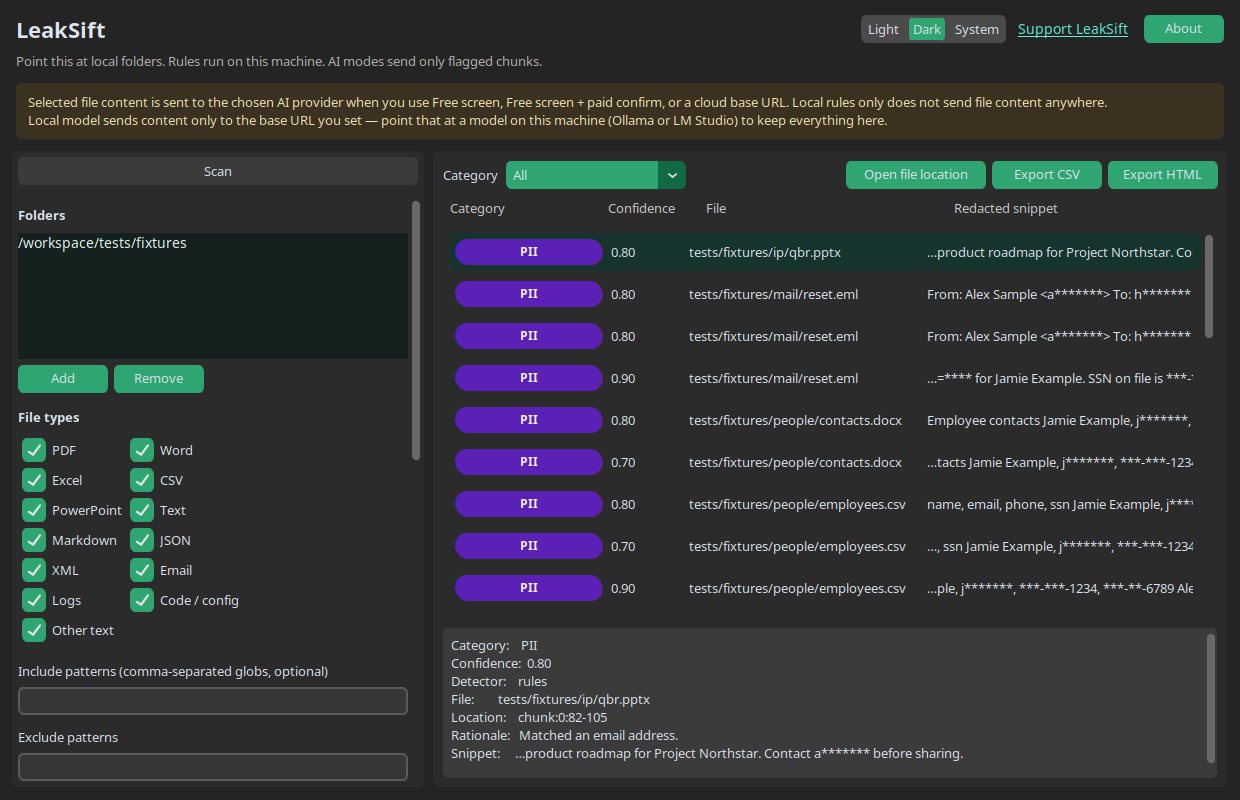The width and height of the screenshot is (1240, 800).
Task: Sort by the Redacted snippet column header
Action: click(x=1005, y=209)
